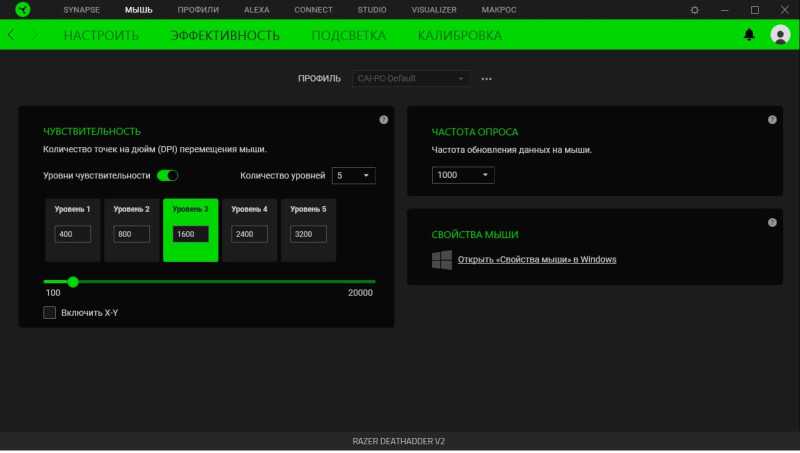Select the Уровень 5 stage
The image size is (800, 453).
click(308, 230)
